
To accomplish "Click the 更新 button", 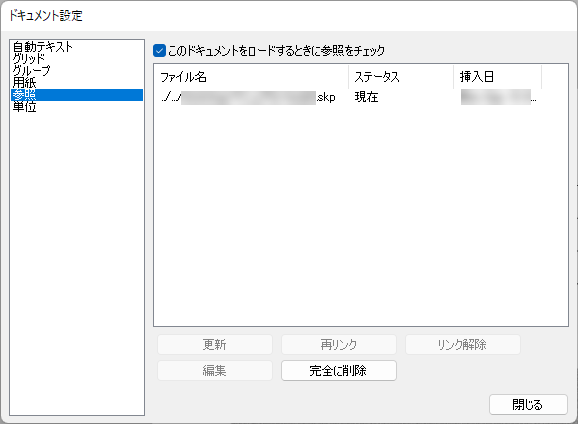I will (x=215, y=345).
